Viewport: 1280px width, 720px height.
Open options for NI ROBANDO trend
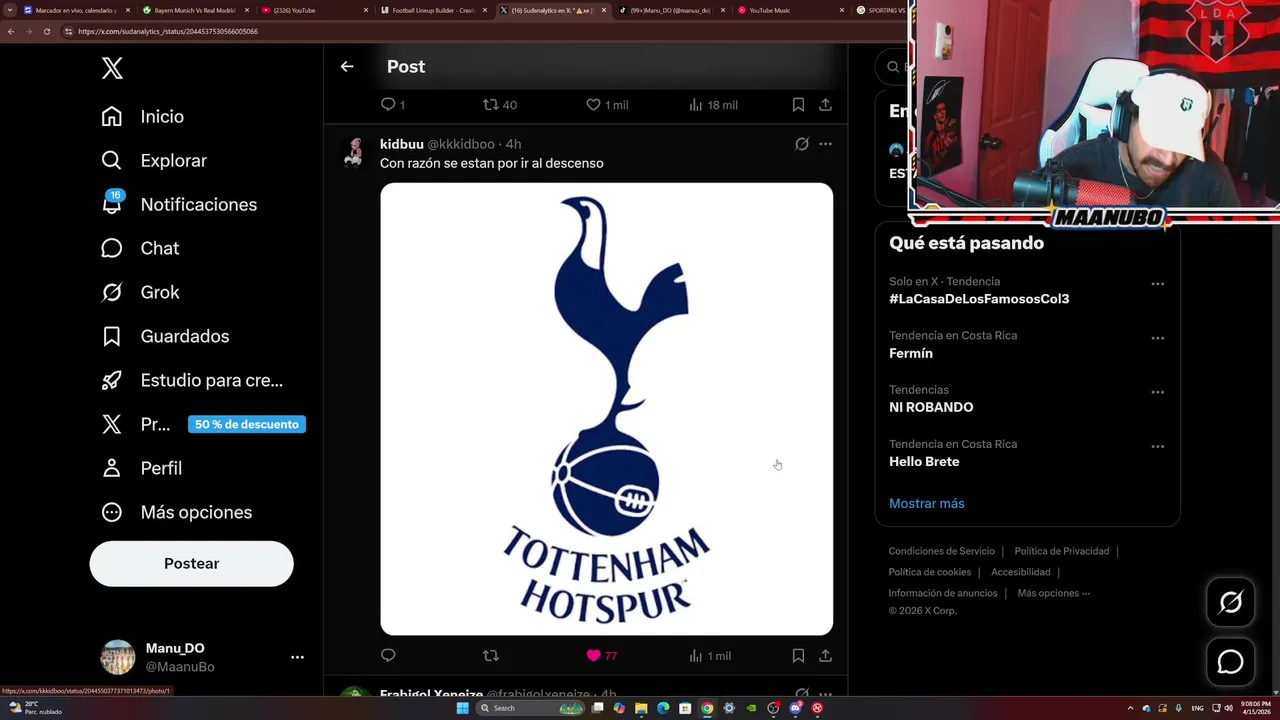tap(1157, 392)
